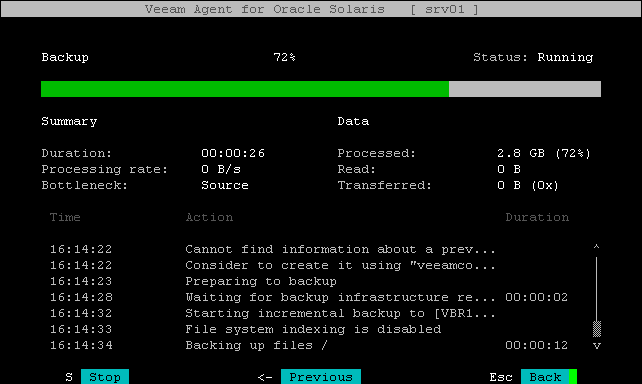Click the timestamp 16:14:34
Screen dimensions: 642x384
[x=81, y=345]
